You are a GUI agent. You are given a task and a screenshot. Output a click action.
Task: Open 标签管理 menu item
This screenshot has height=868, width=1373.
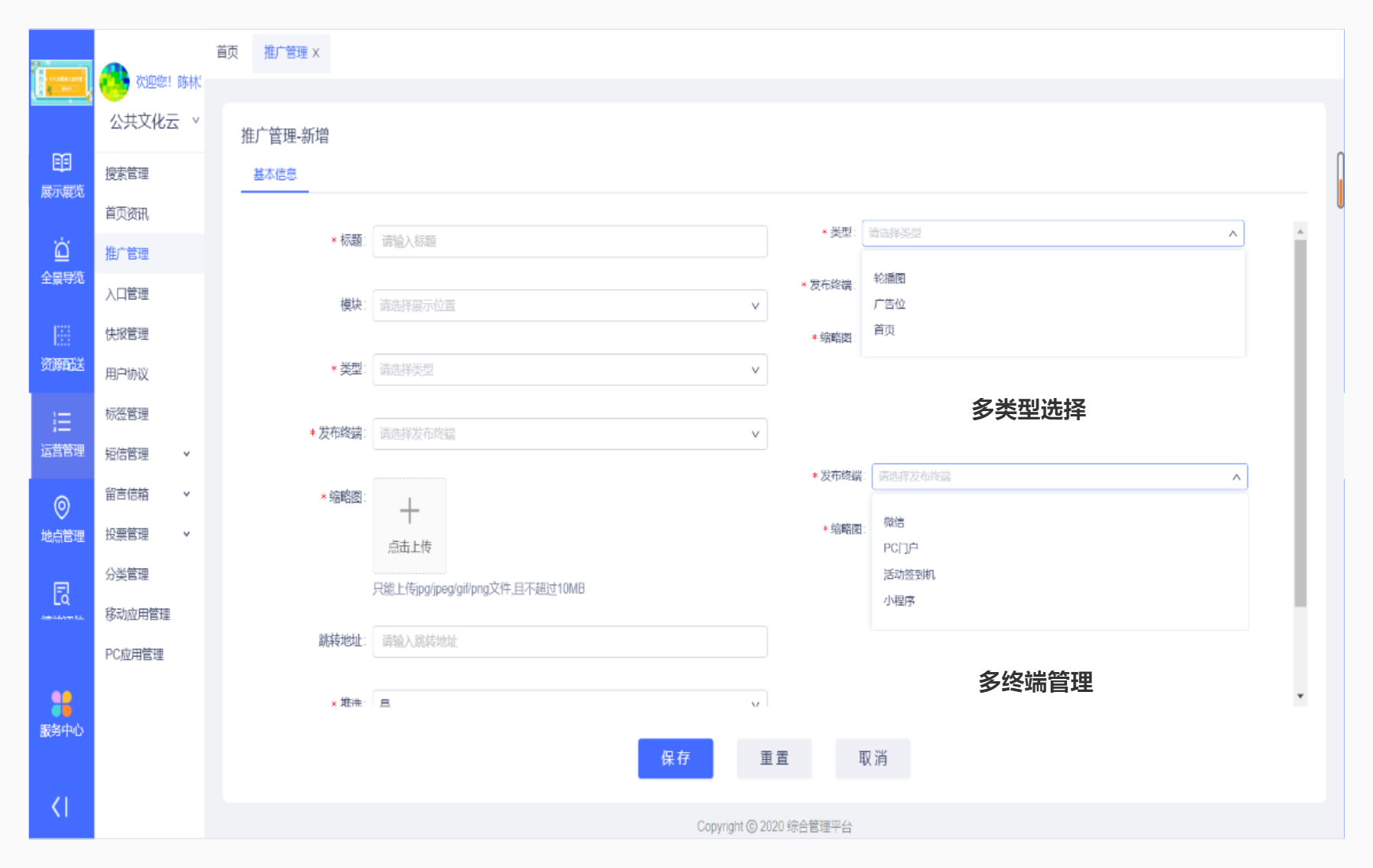point(127,414)
